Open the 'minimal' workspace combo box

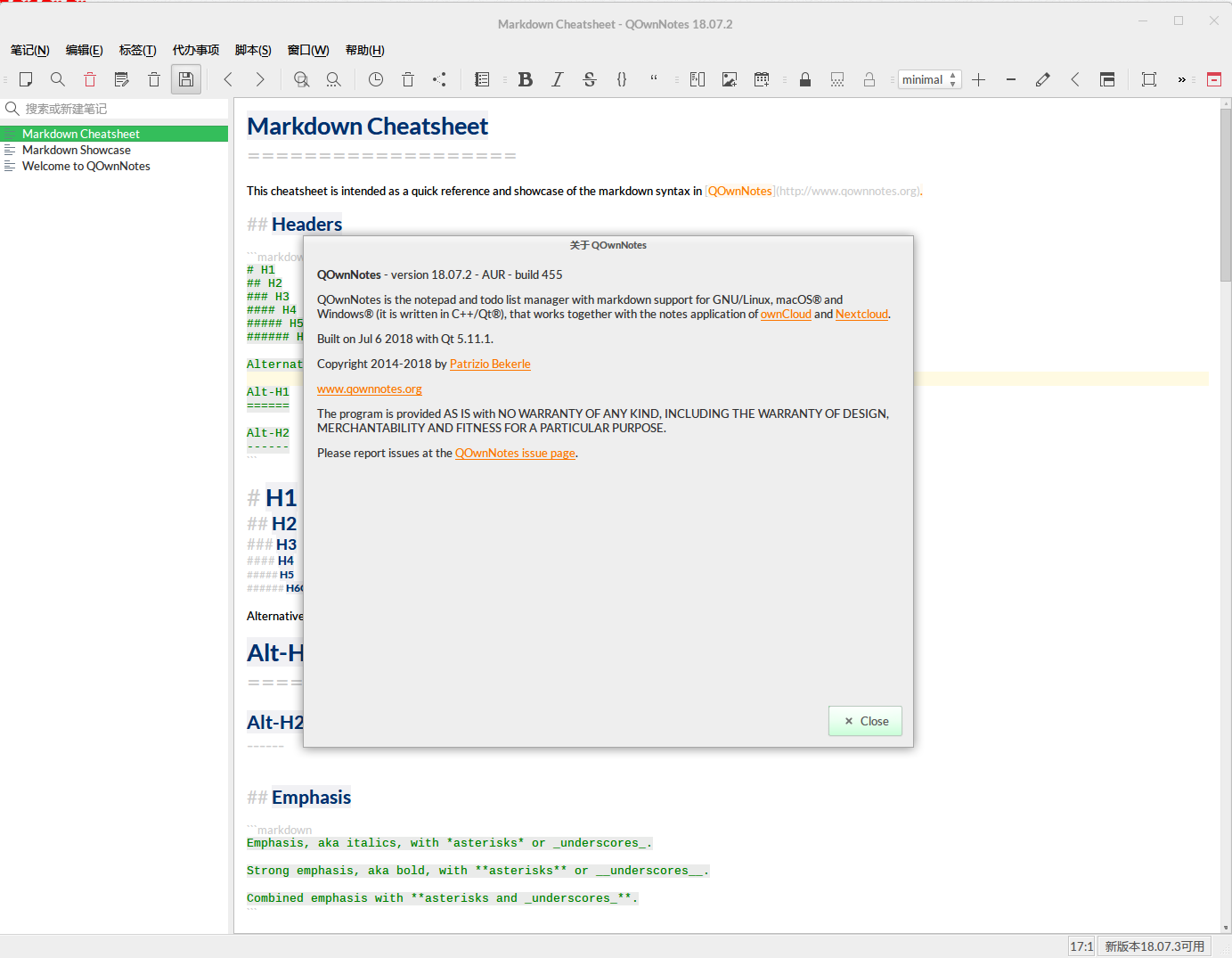tap(929, 79)
